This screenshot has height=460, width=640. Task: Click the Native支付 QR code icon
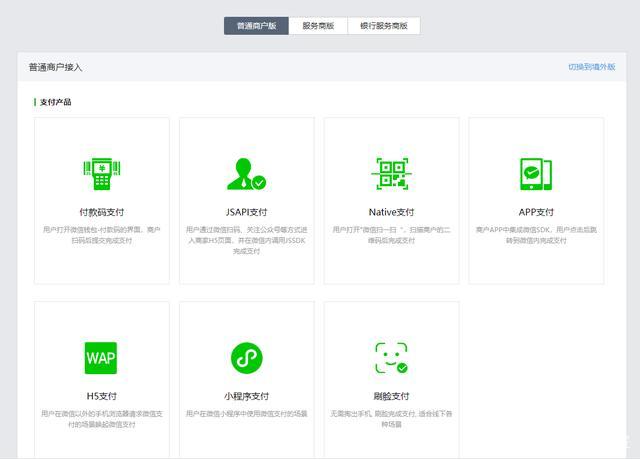click(391, 173)
